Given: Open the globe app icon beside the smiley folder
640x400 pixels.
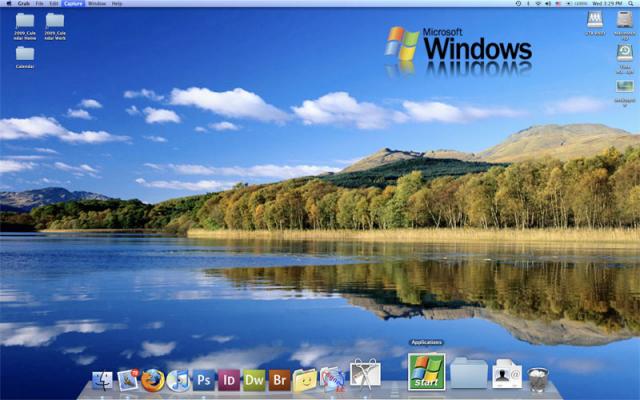Looking at the screenshot, I should tap(332, 380).
